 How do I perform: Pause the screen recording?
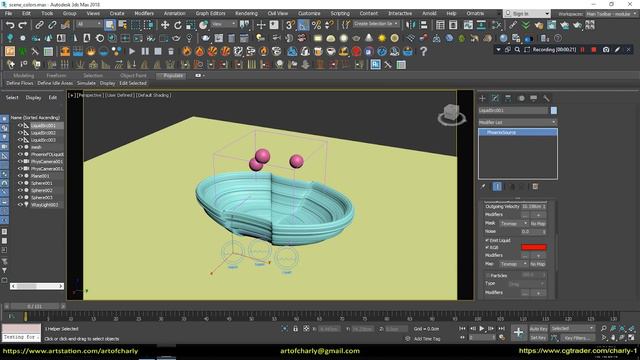pyautogui.click(x=582, y=50)
